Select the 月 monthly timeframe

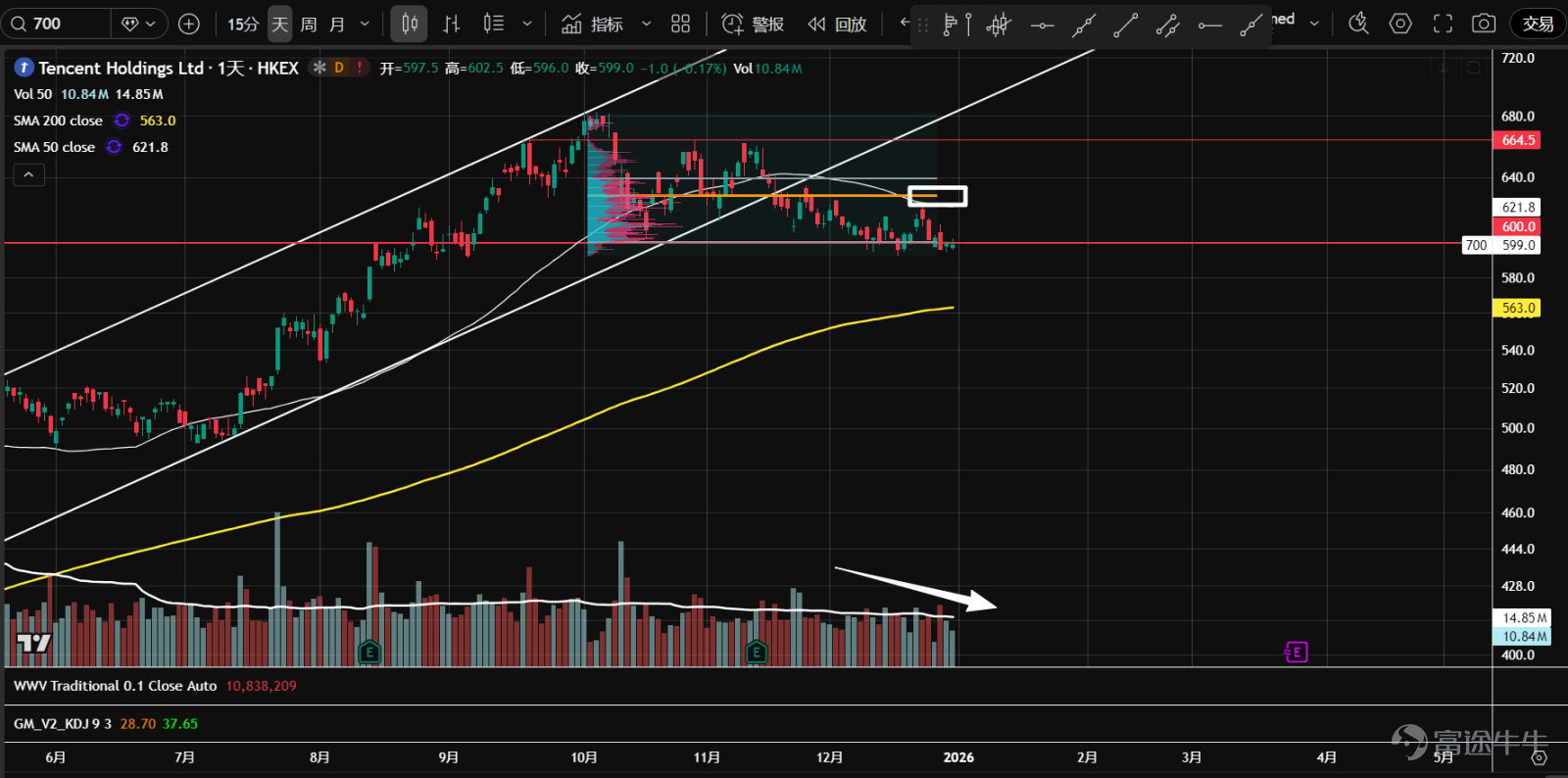(x=337, y=24)
